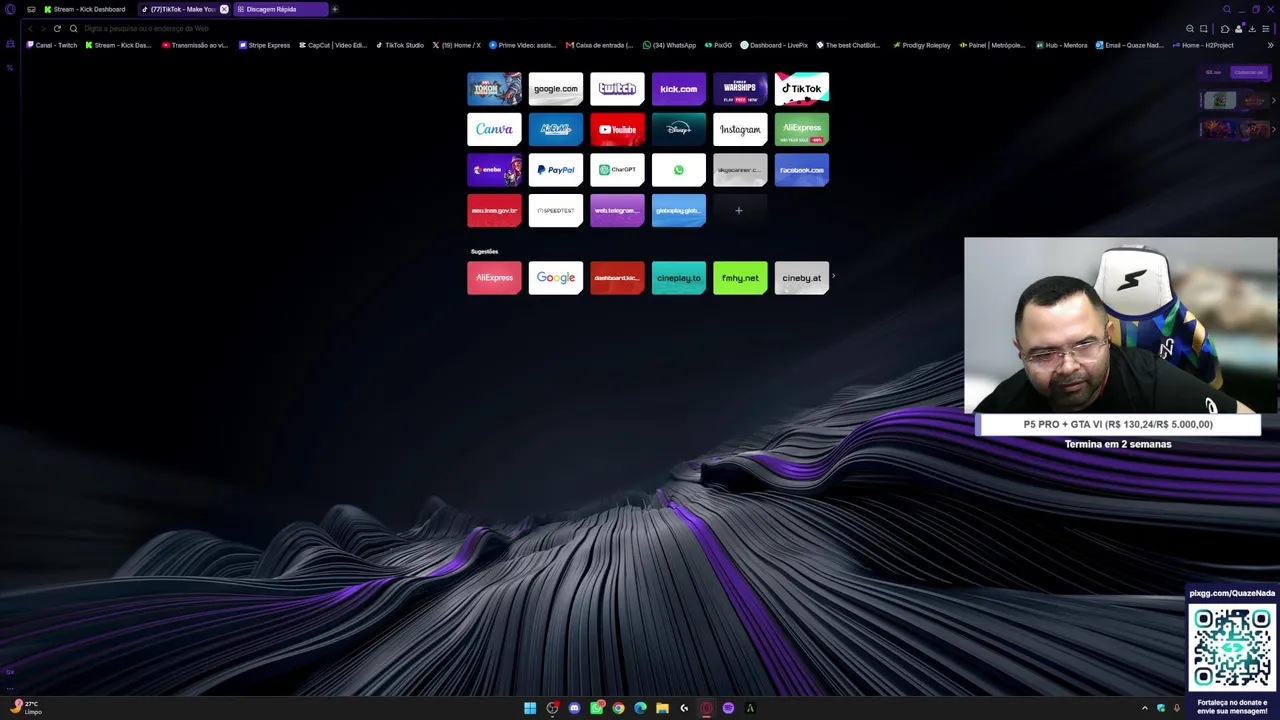
Task: Open the Home / X bookmark
Action: pyautogui.click(x=456, y=45)
